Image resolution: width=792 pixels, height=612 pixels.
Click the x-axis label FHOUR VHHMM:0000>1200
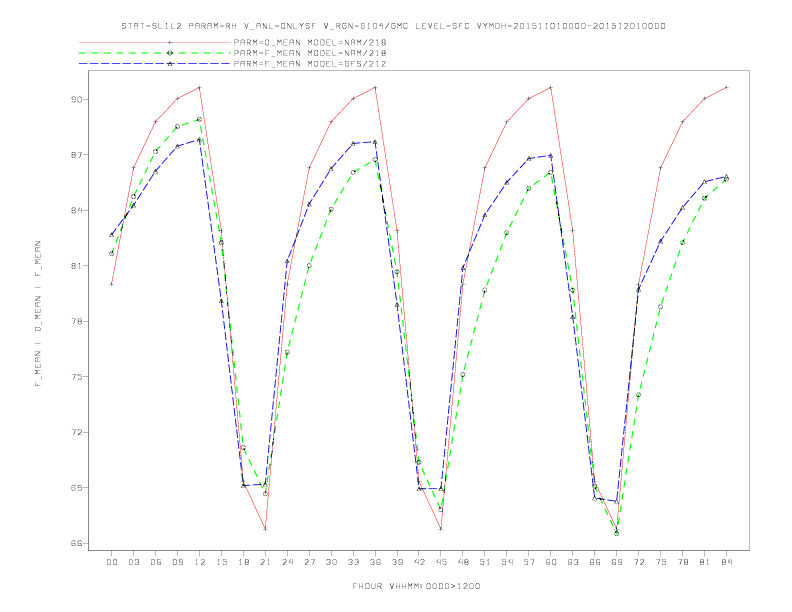(416, 586)
